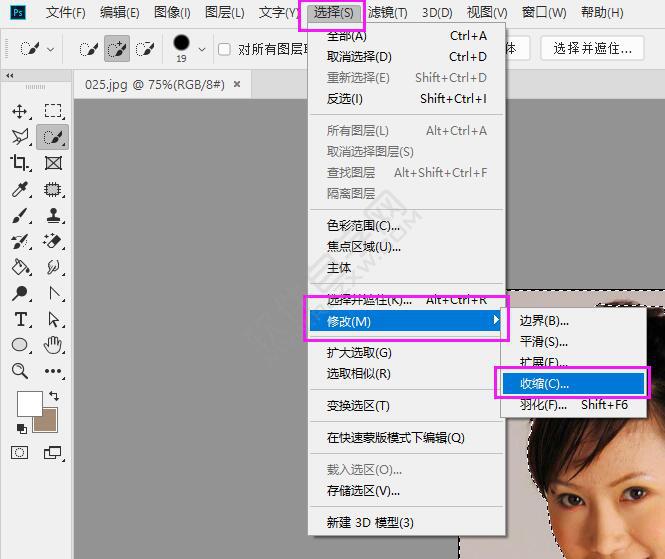Choose 扩大选取(G) from the menu
The width and height of the screenshot is (665, 559).
(x=406, y=352)
